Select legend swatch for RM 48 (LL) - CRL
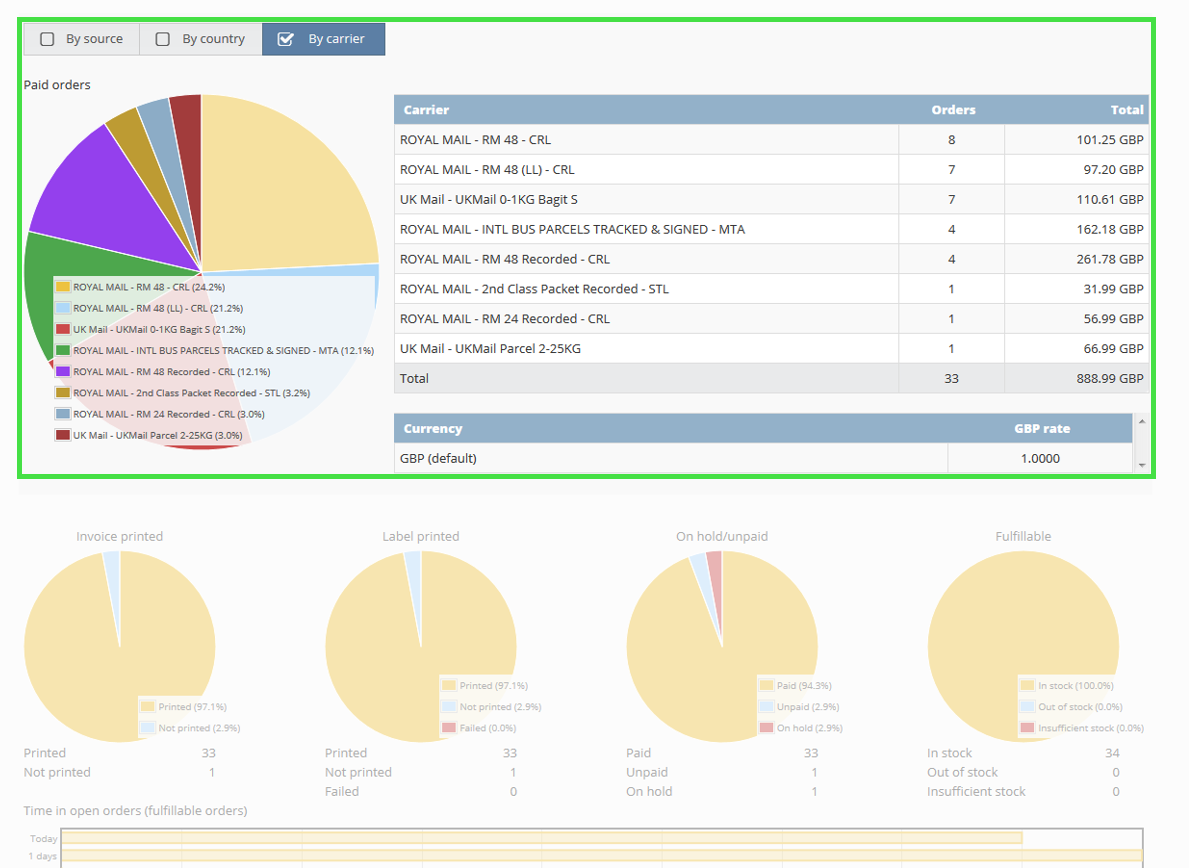Viewport: 1189px width, 868px height. [x=63, y=308]
